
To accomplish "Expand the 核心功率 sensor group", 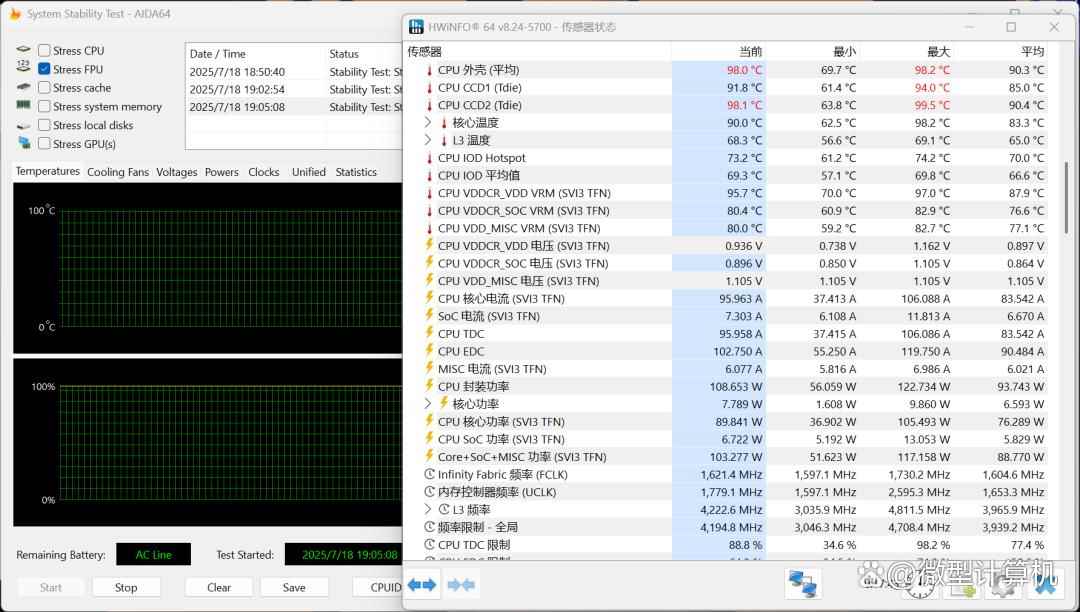I will tap(428, 403).
